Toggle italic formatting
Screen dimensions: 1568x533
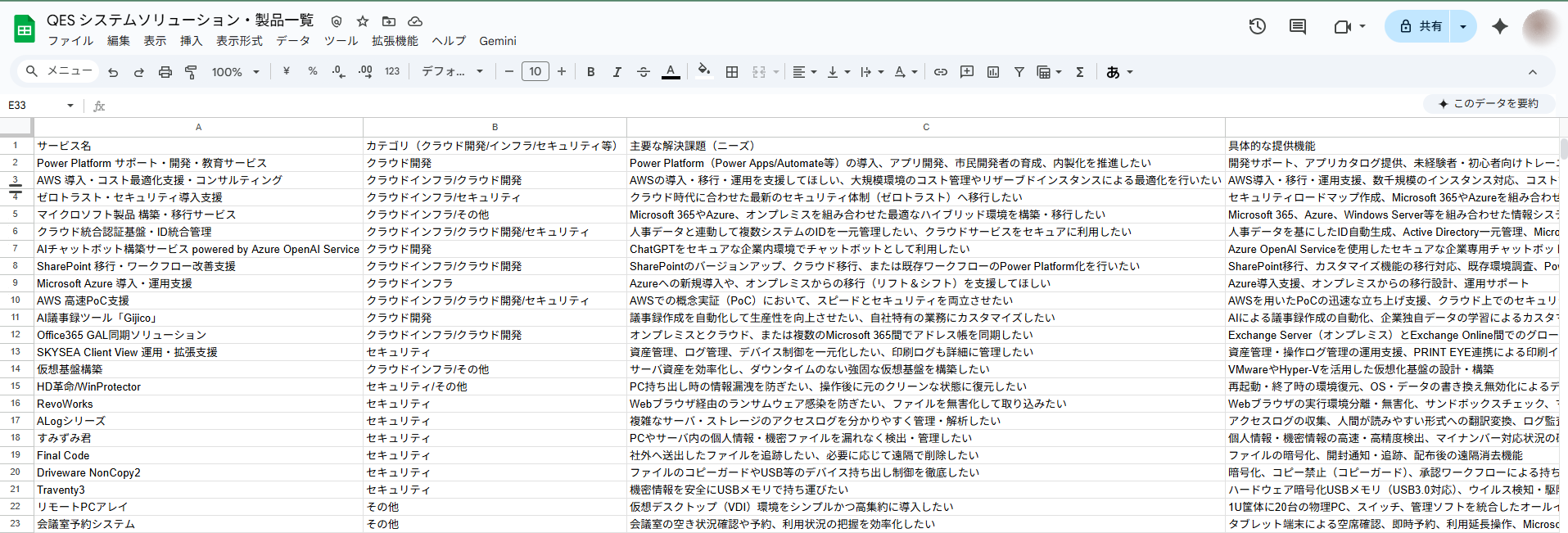point(617,72)
